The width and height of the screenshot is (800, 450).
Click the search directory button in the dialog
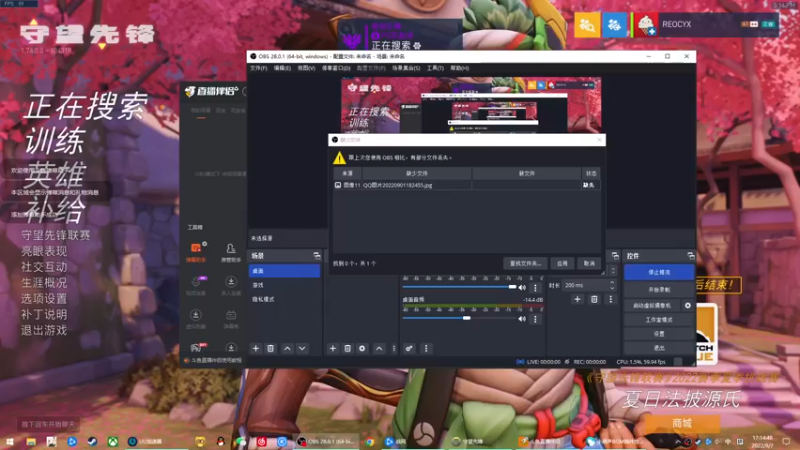tap(525, 263)
